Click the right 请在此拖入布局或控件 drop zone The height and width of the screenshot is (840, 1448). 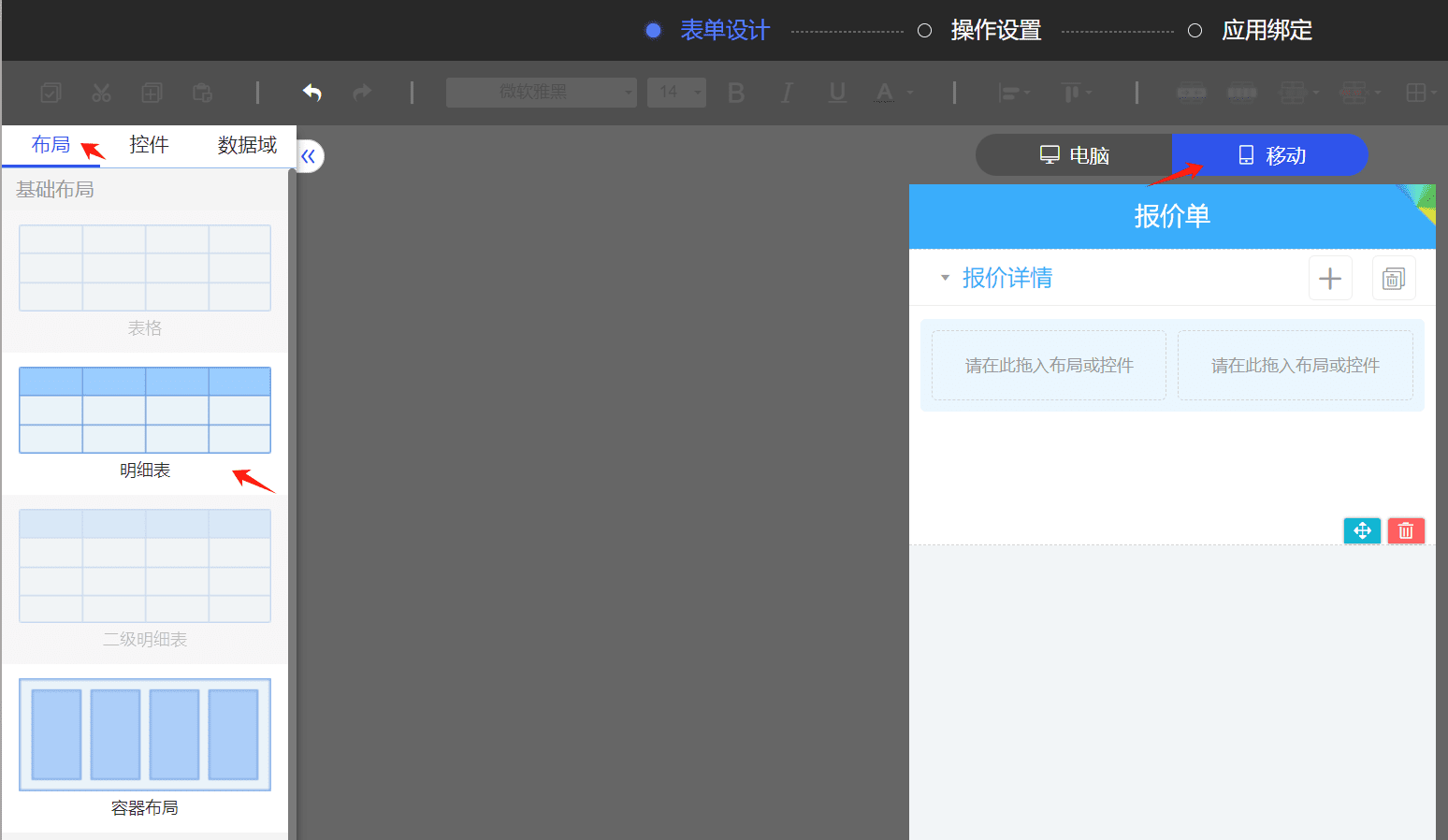(x=1296, y=366)
